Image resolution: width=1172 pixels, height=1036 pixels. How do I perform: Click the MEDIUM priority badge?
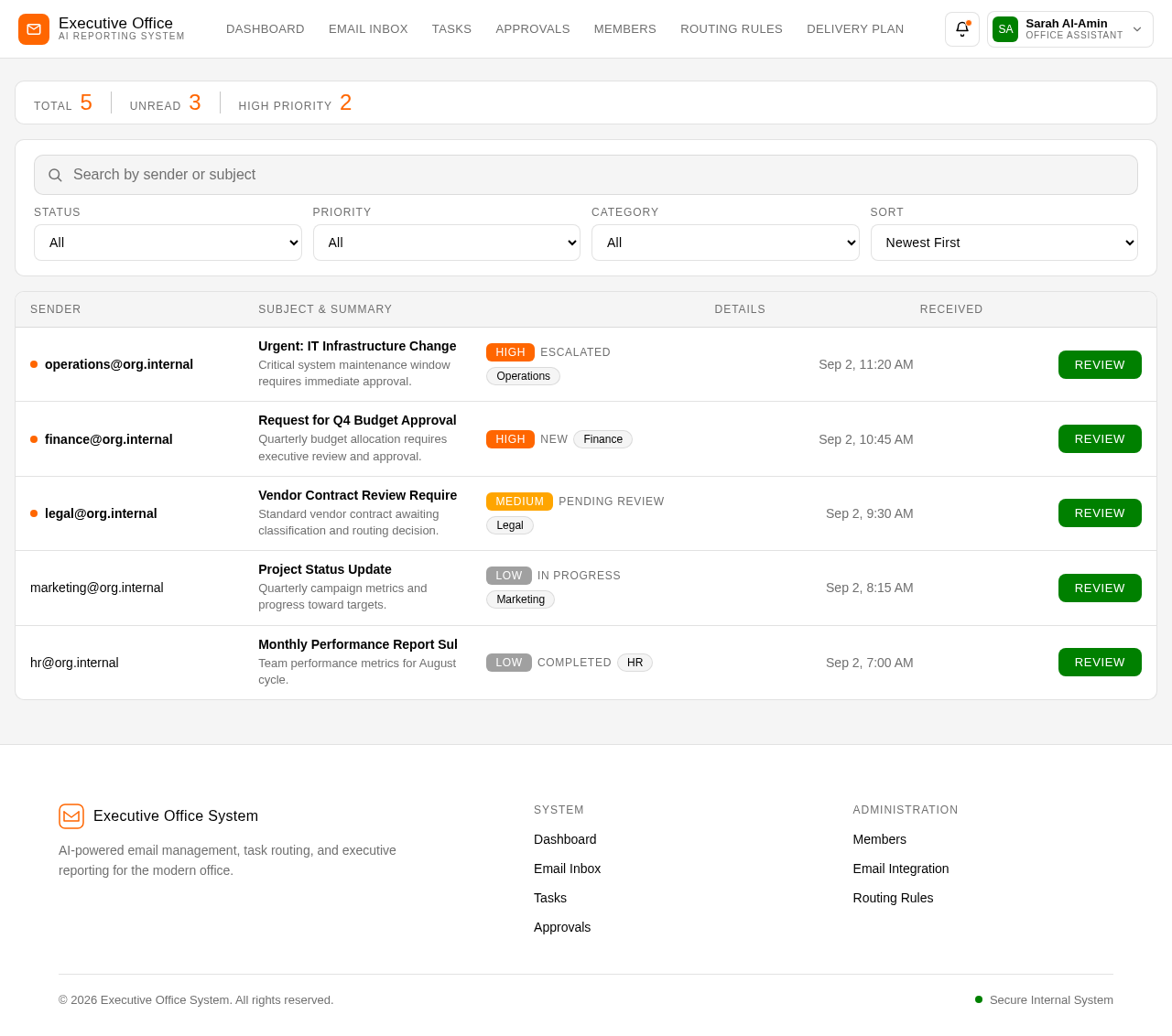pyautogui.click(x=519, y=502)
